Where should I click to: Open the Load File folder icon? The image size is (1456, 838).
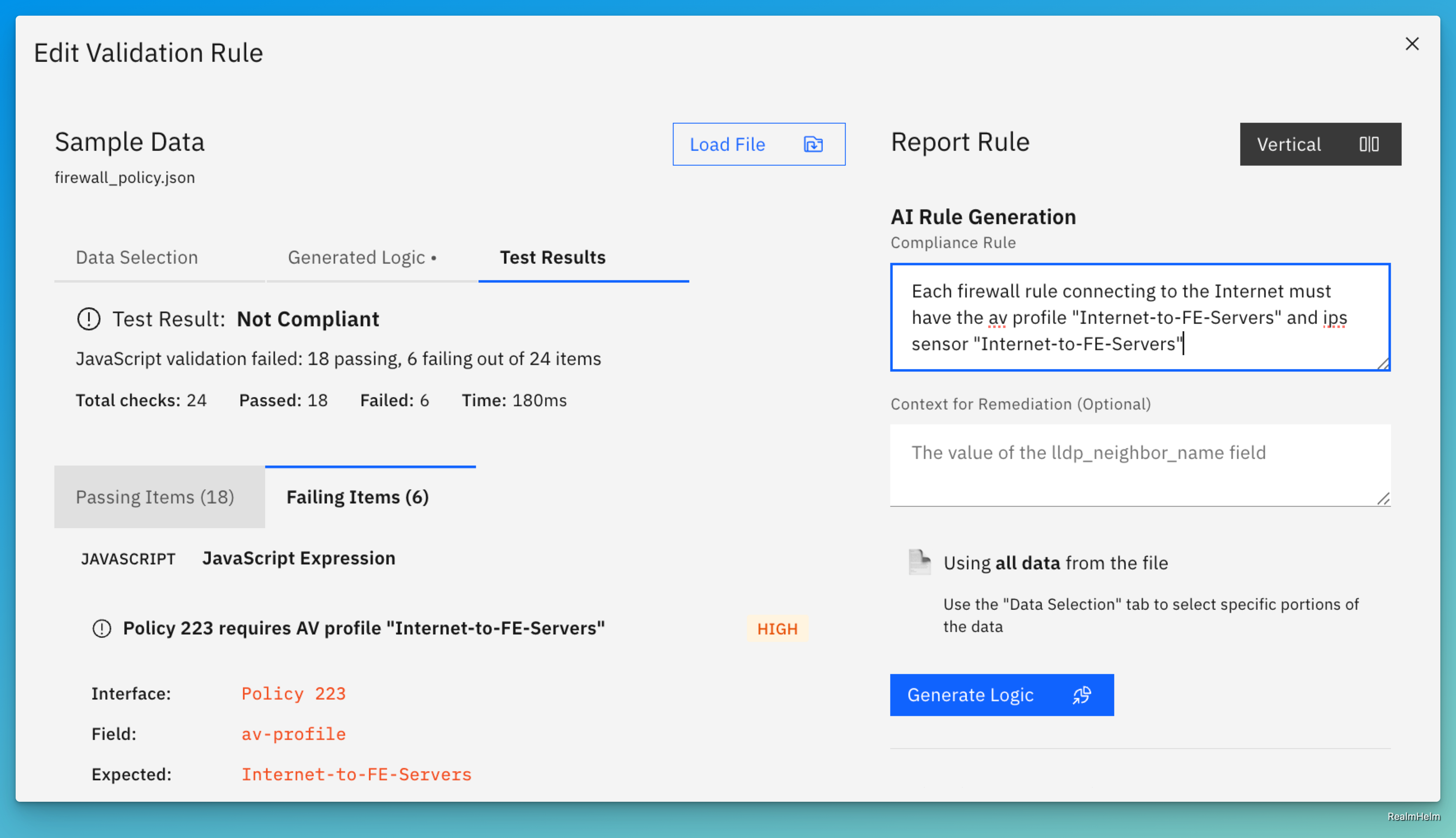pyautogui.click(x=812, y=145)
